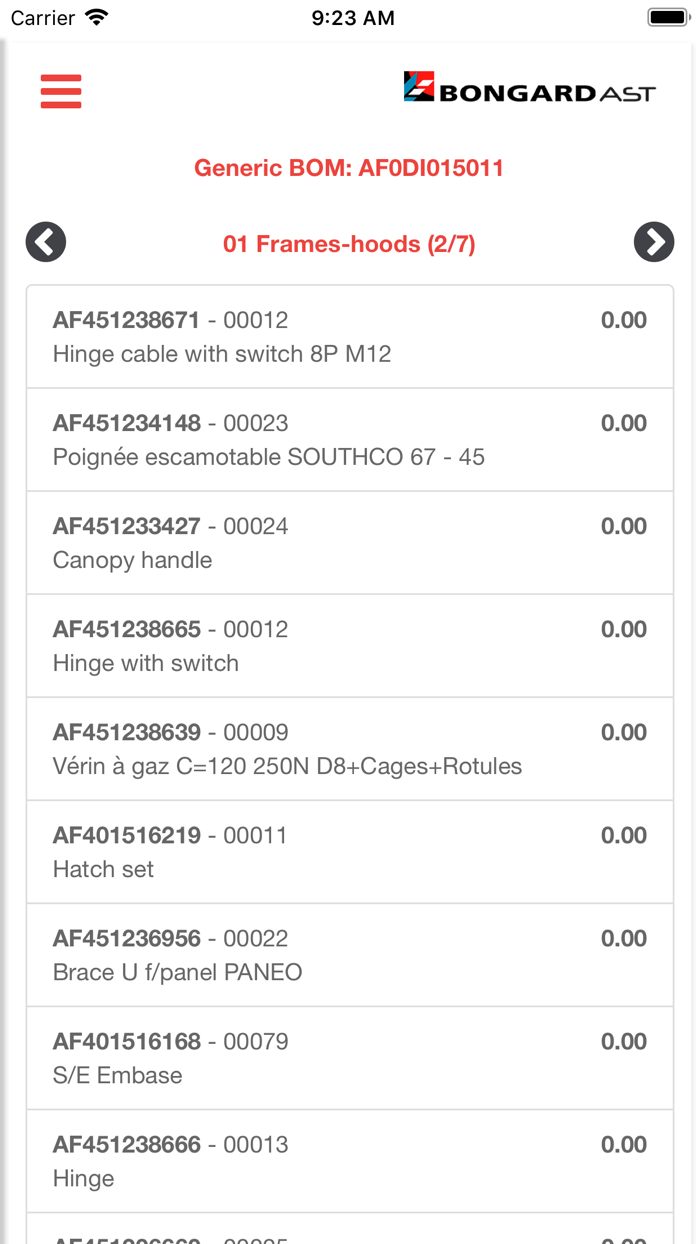The height and width of the screenshot is (1244, 700).
Task: Select the Hinge with switch row
Action: click(x=349, y=646)
